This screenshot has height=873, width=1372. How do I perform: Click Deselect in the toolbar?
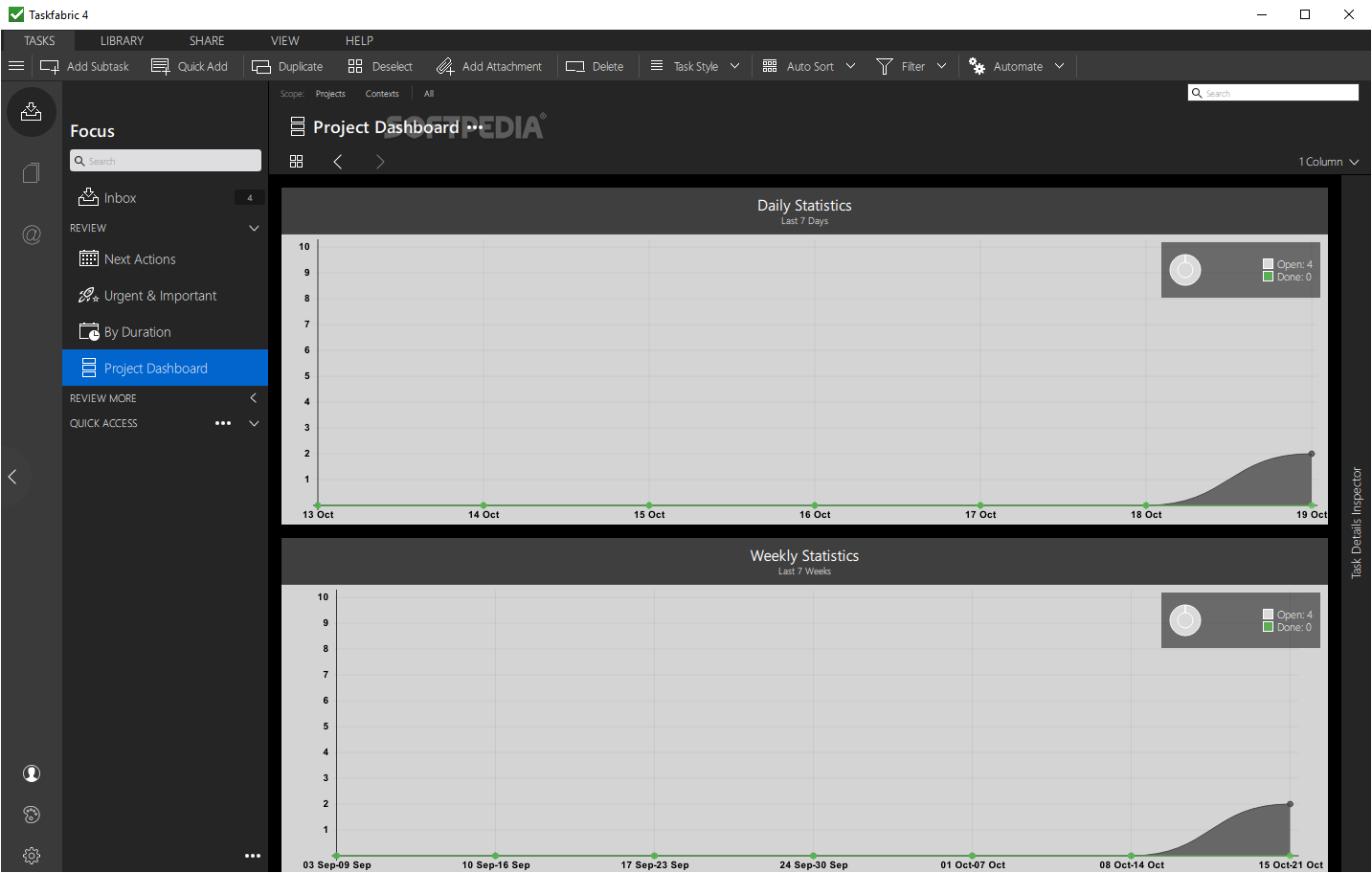(380, 66)
